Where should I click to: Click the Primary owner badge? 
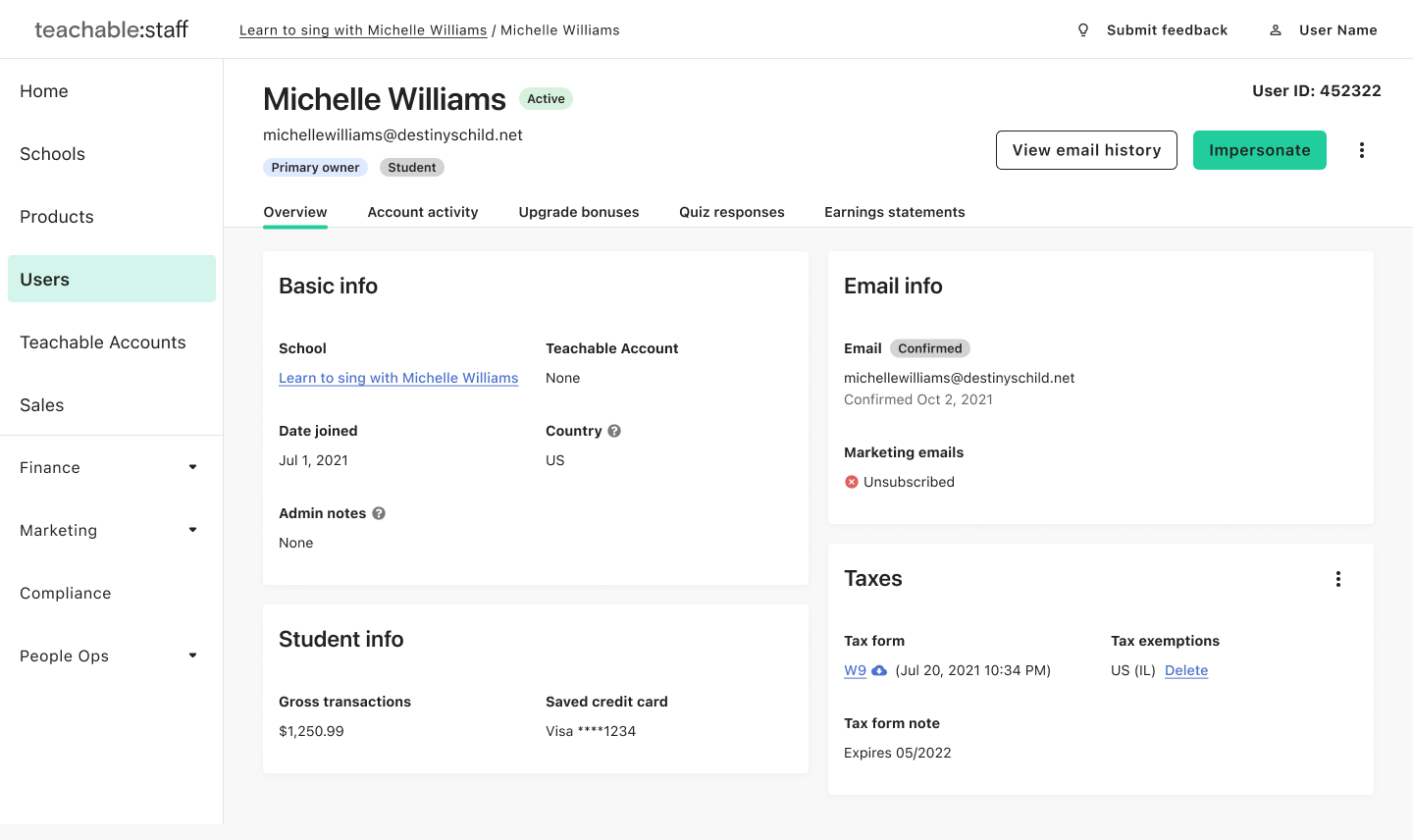315,168
